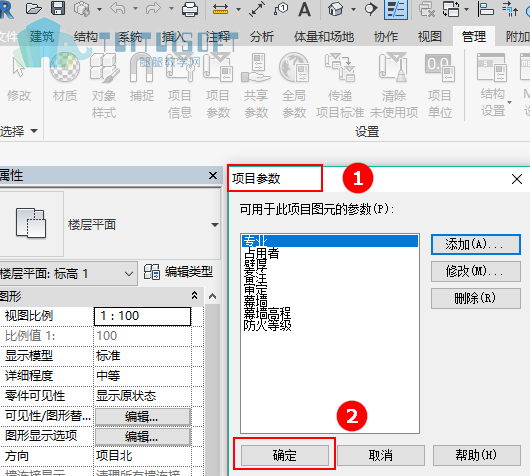Screen dimensions: 530x476
Task: Open default 3D view house icon
Action: click(335, 9)
